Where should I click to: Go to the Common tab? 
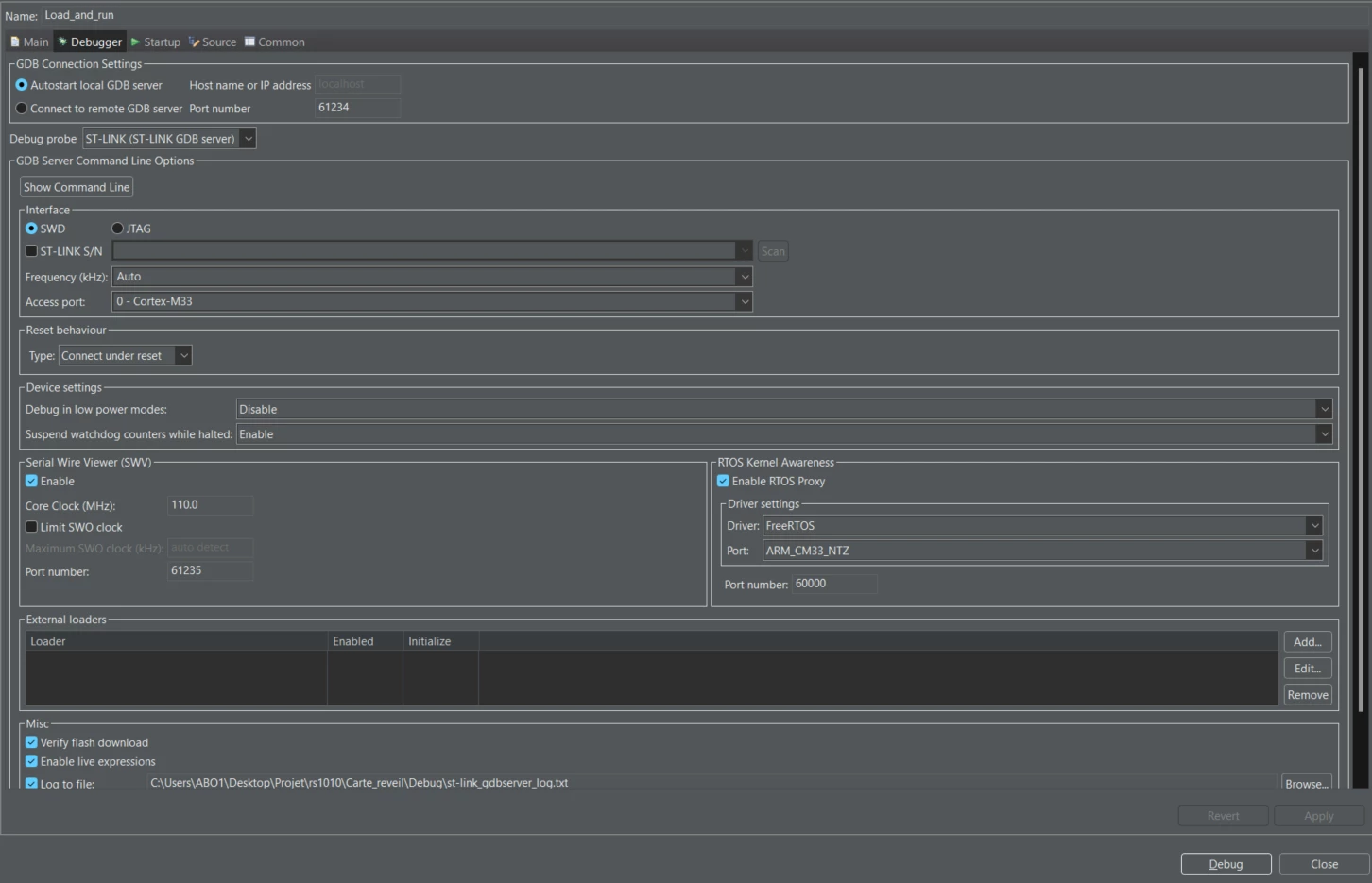coord(275,42)
